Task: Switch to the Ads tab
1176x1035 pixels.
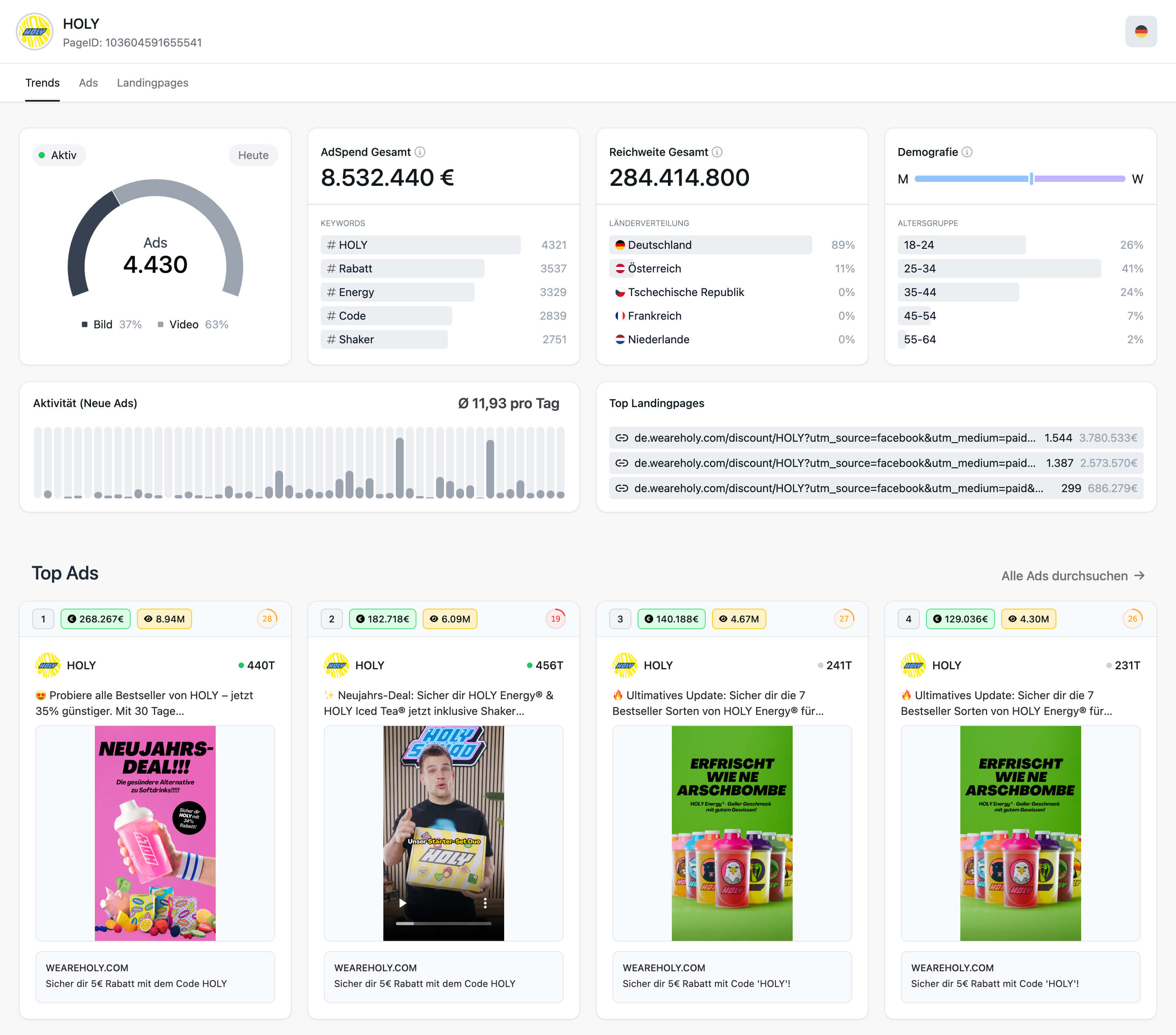Action: pos(88,83)
